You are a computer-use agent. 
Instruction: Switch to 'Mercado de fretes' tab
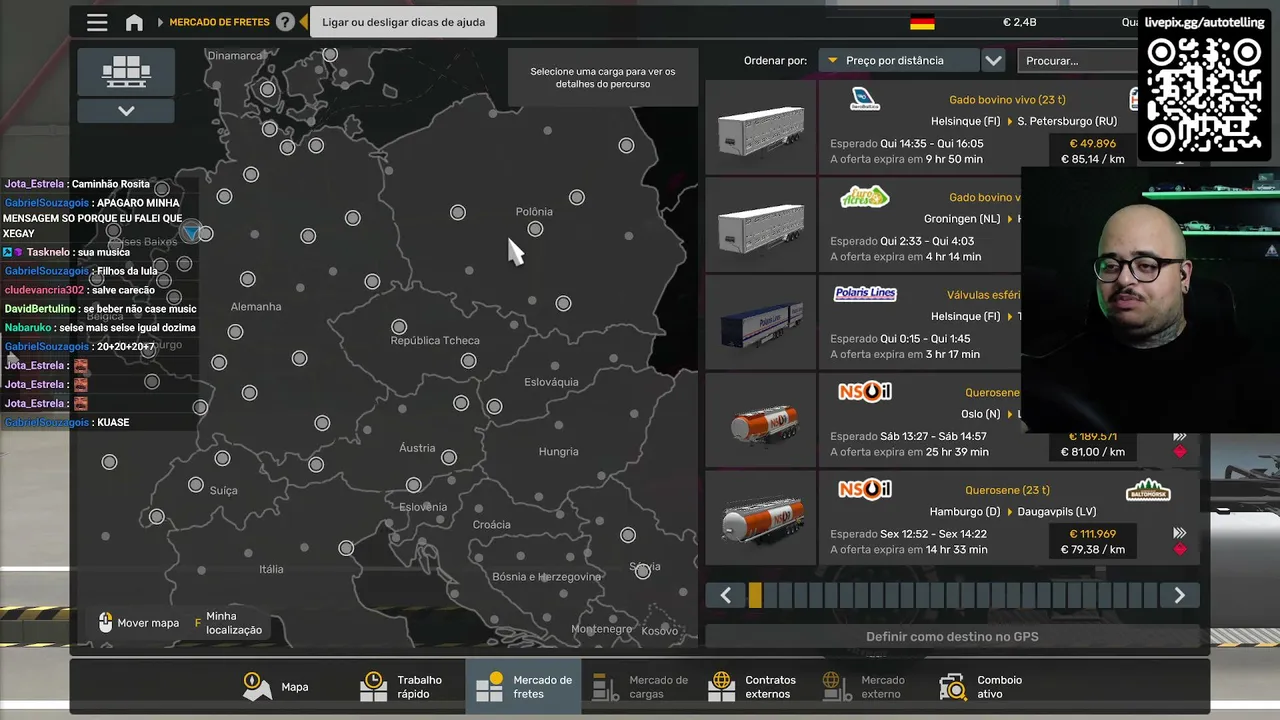coord(524,687)
